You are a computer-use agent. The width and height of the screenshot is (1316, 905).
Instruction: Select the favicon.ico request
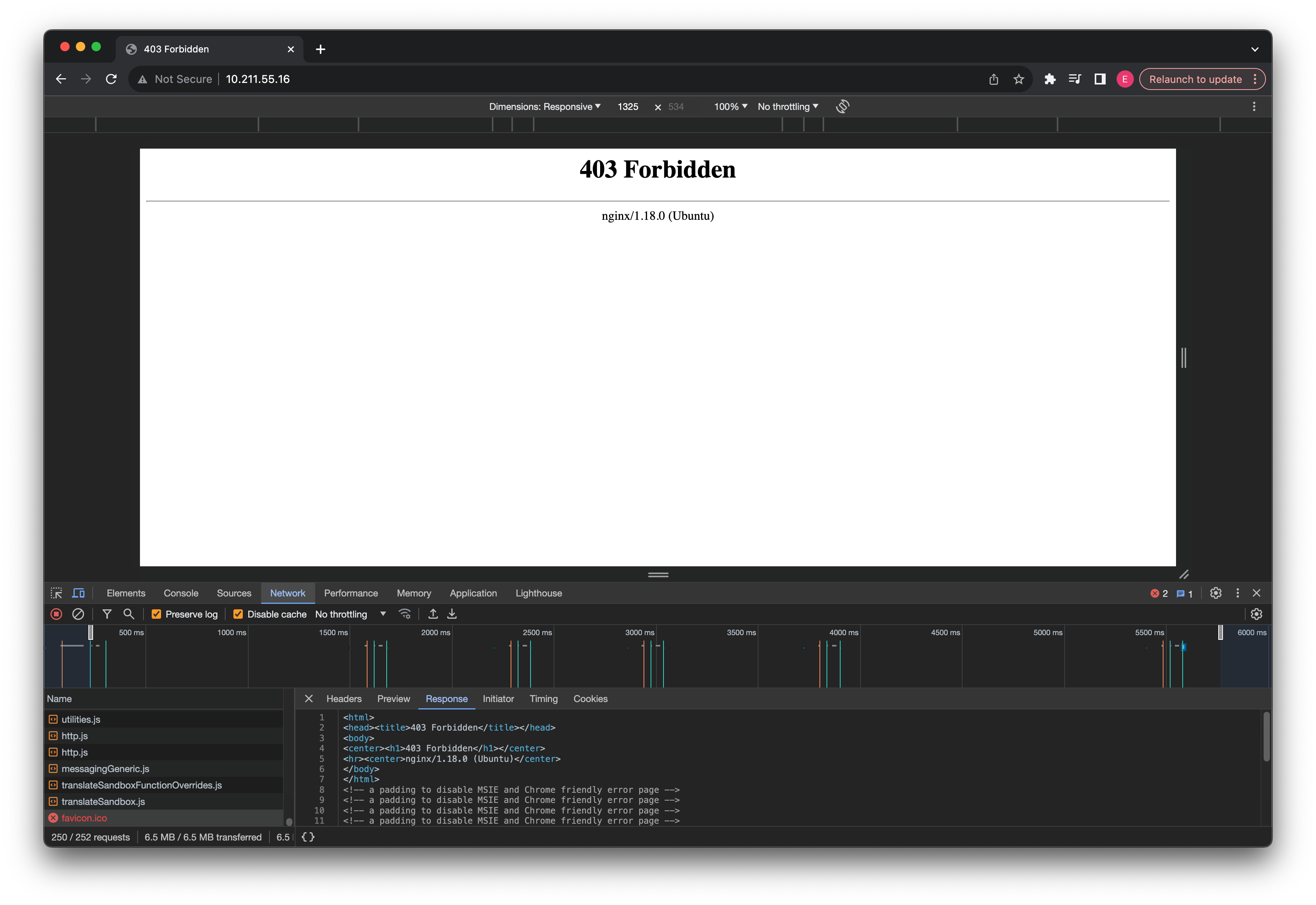(x=164, y=818)
